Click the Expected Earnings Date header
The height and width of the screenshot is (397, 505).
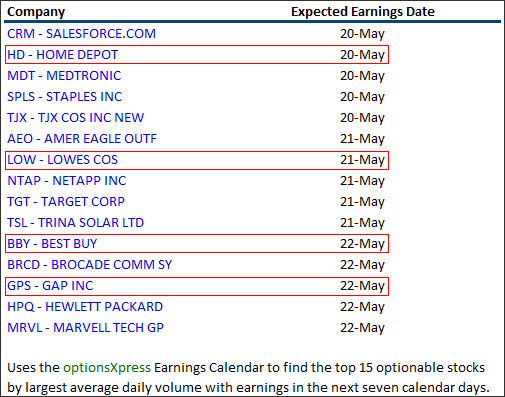coord(363,12)
